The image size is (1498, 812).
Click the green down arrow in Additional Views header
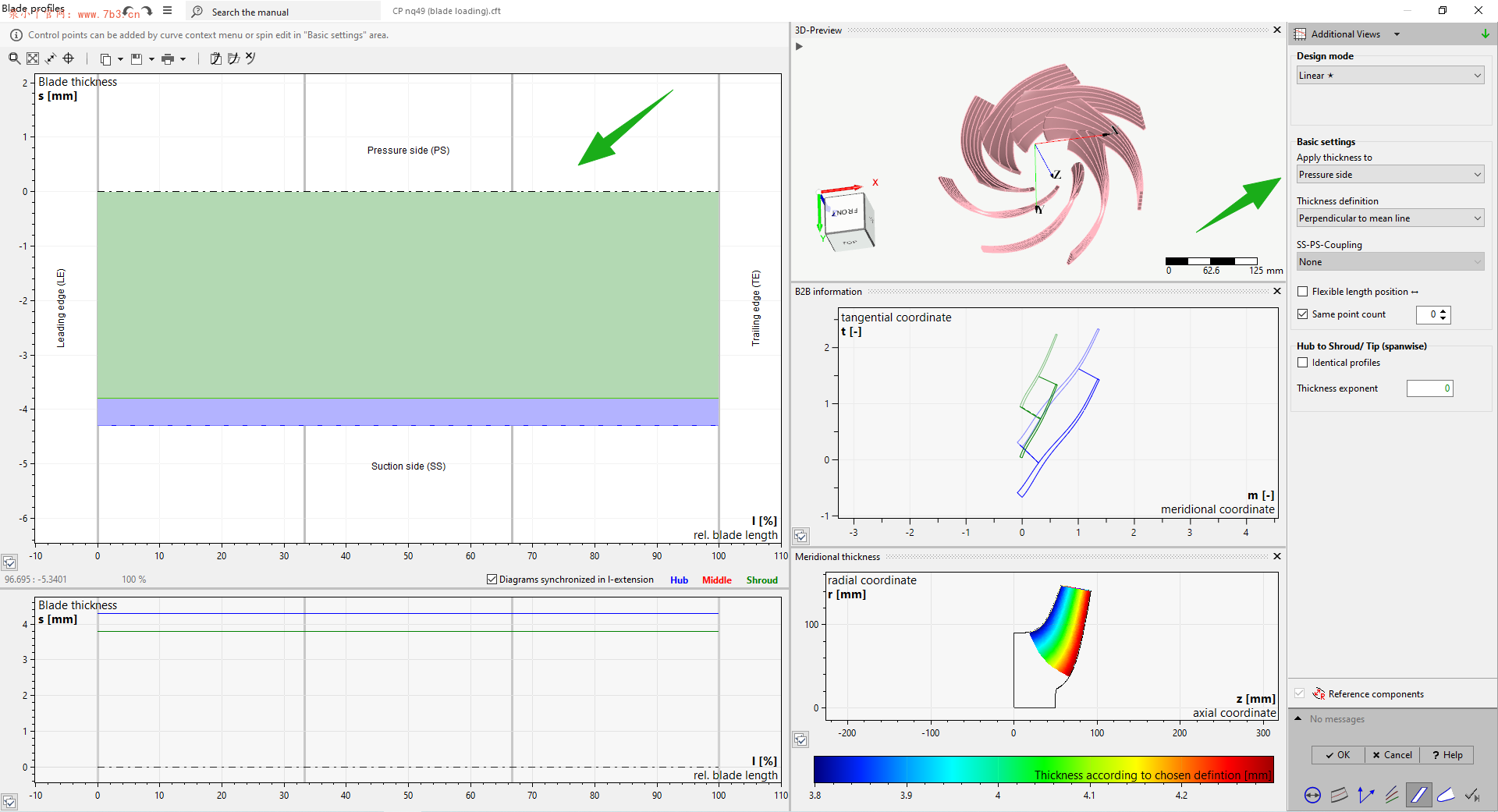[1485, 34]
